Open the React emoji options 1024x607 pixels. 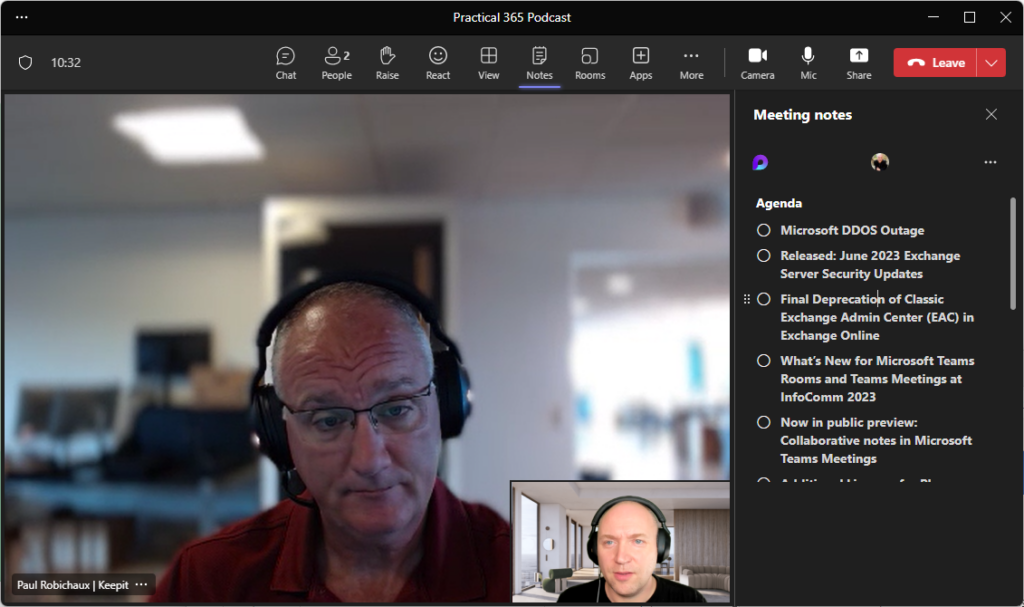(x=438, y=63)
